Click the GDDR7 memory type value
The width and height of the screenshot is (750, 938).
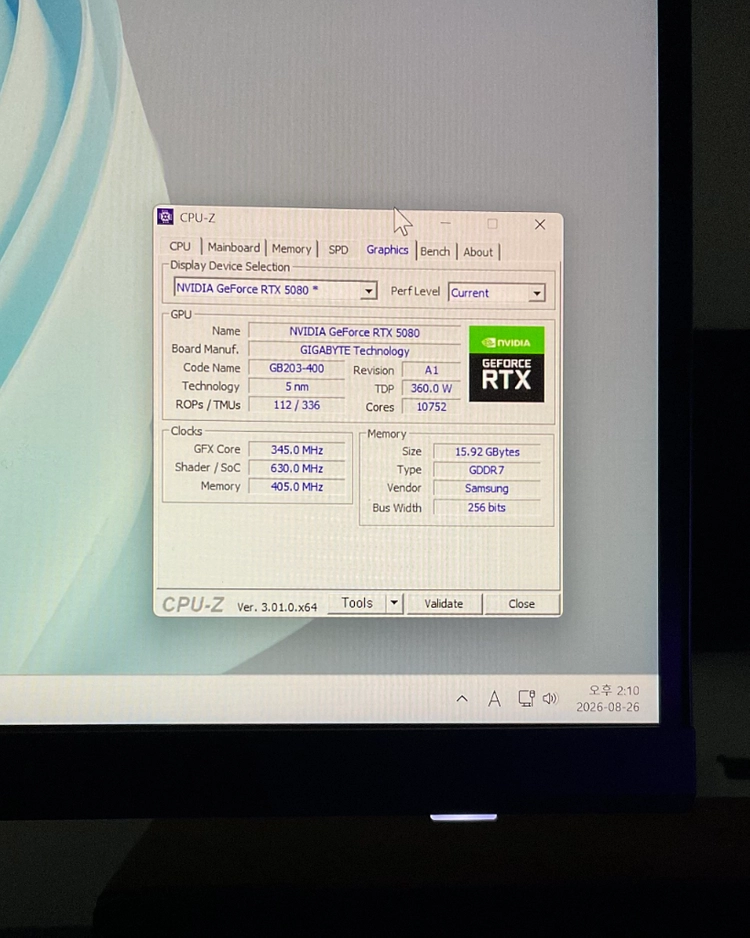point(487,470)
